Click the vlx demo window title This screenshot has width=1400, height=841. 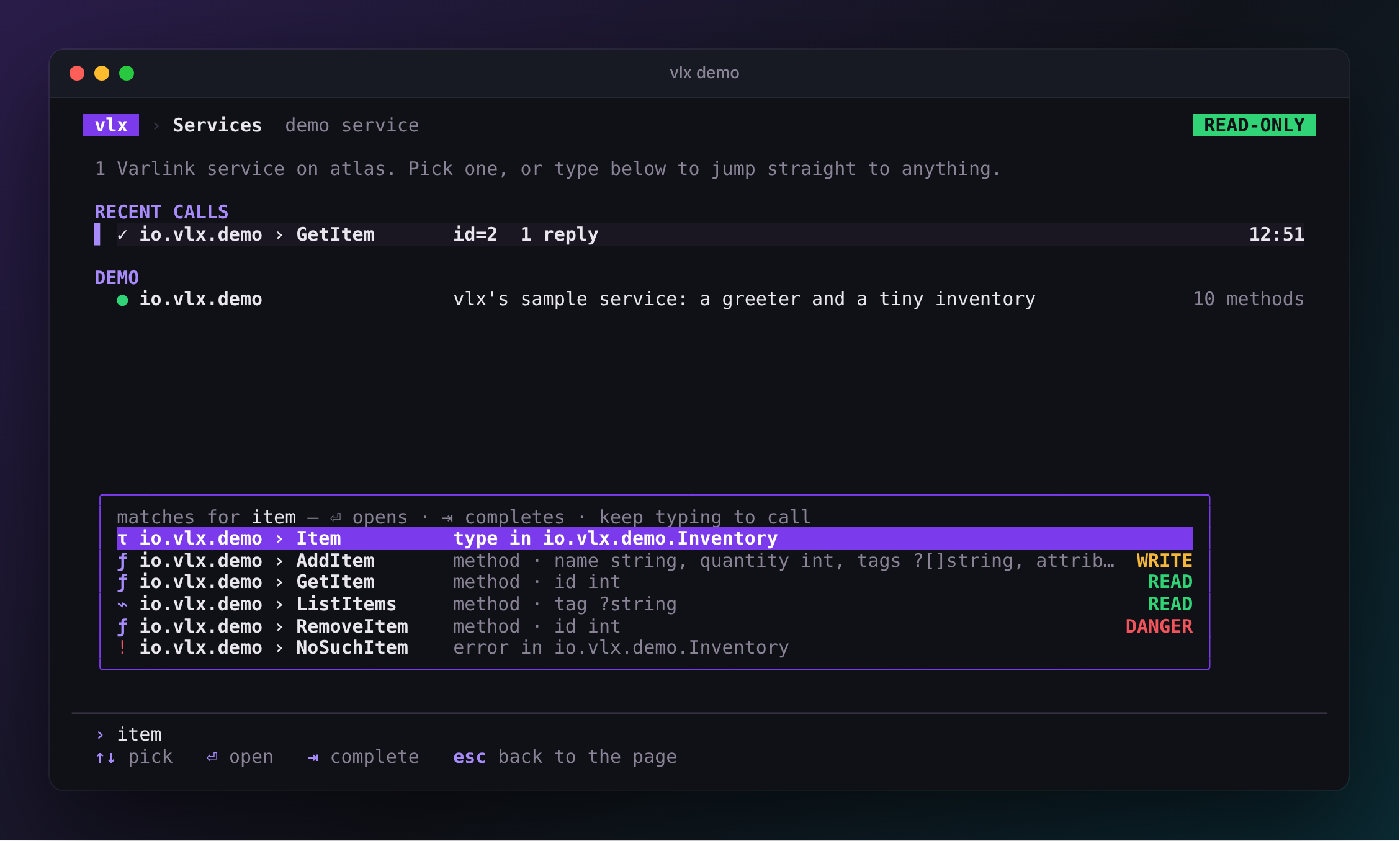pos(704,73)
